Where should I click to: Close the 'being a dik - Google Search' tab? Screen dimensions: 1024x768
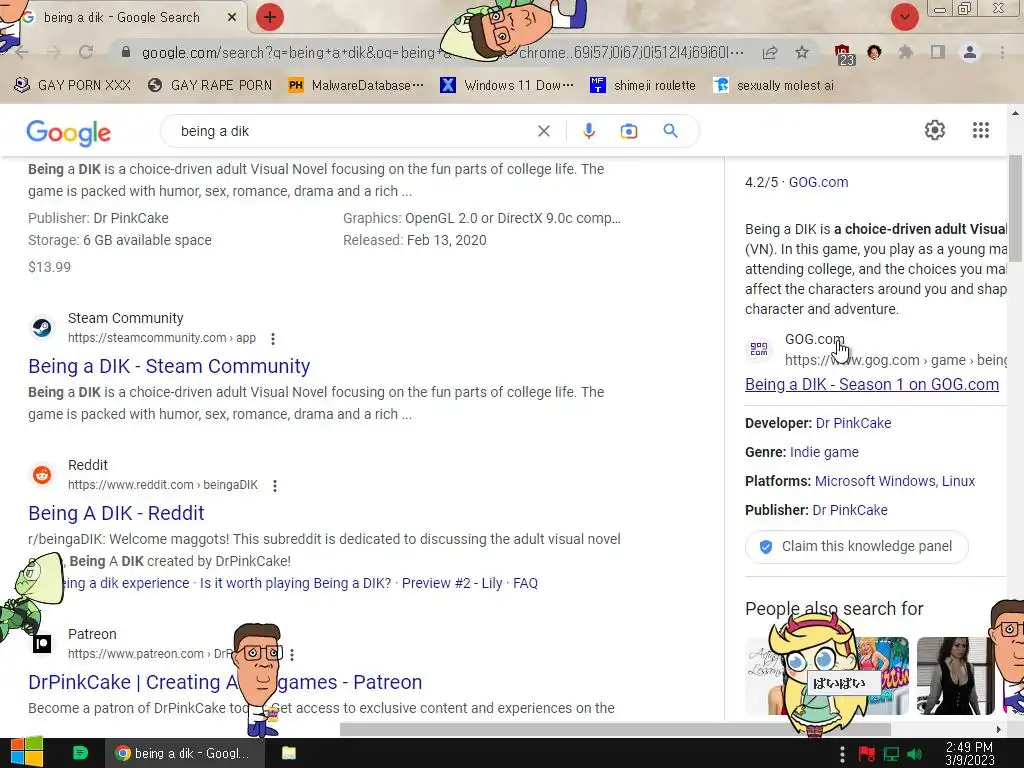tap(232, 18)
